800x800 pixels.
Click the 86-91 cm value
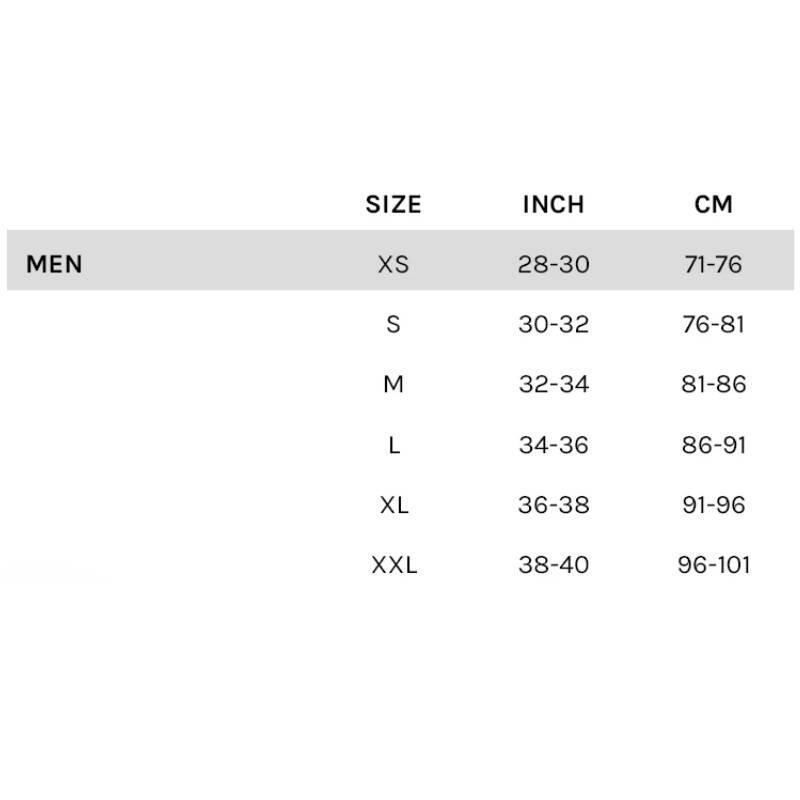[713, 445]
